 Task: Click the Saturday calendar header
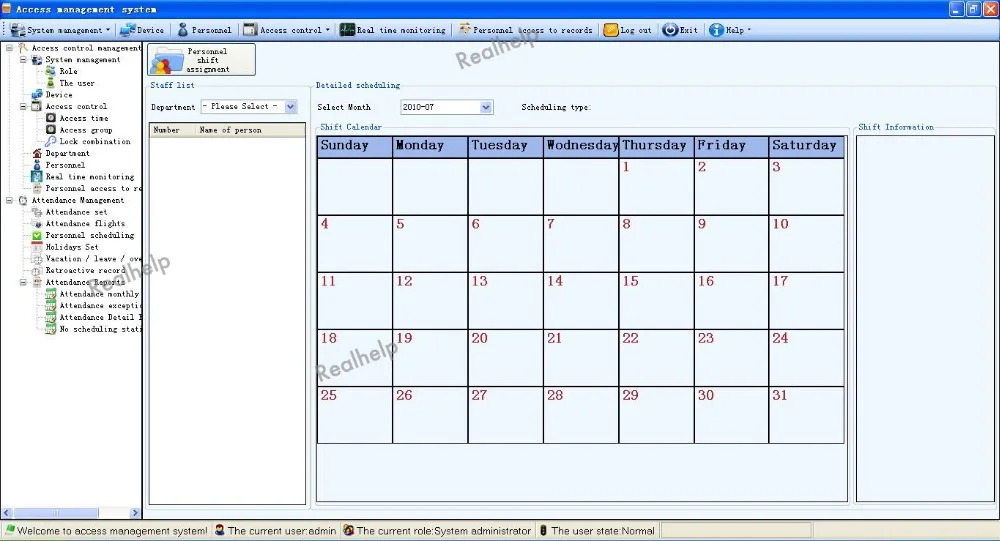[807, 146]
